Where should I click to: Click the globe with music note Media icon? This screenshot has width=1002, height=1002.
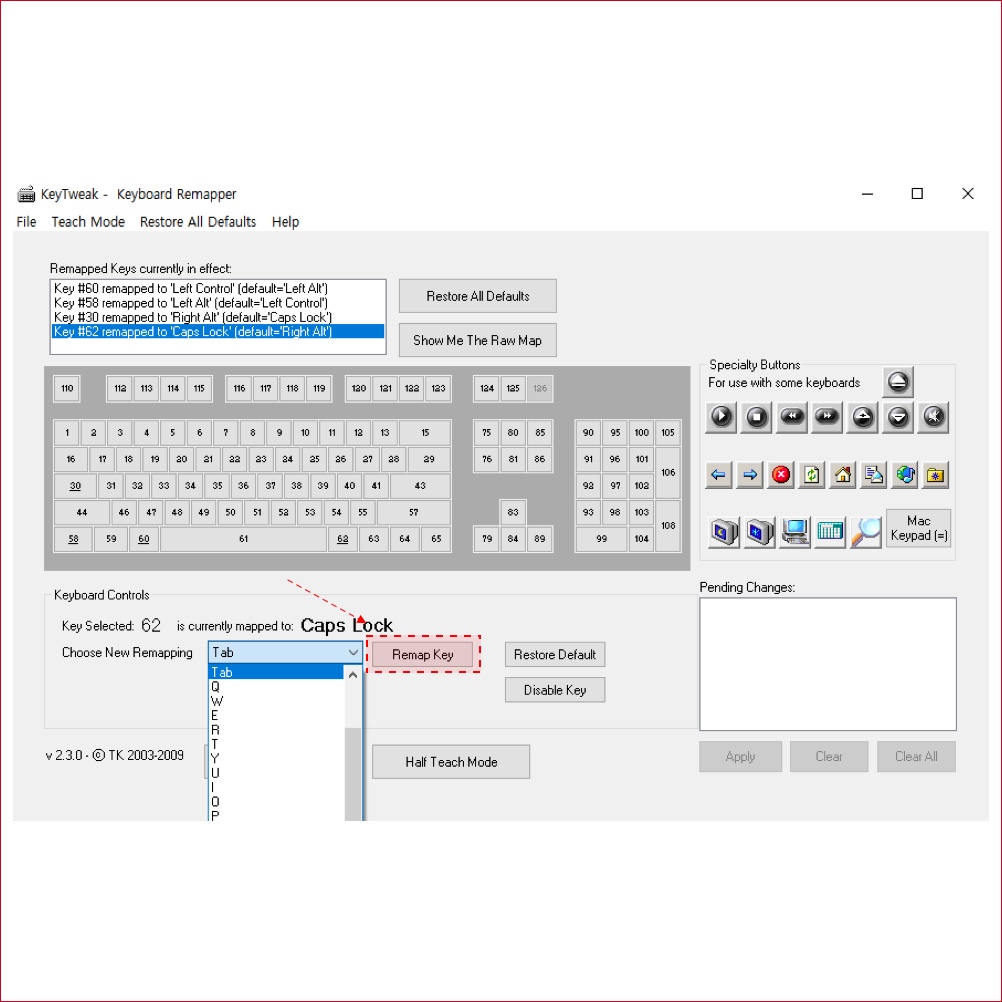[905, 475]
